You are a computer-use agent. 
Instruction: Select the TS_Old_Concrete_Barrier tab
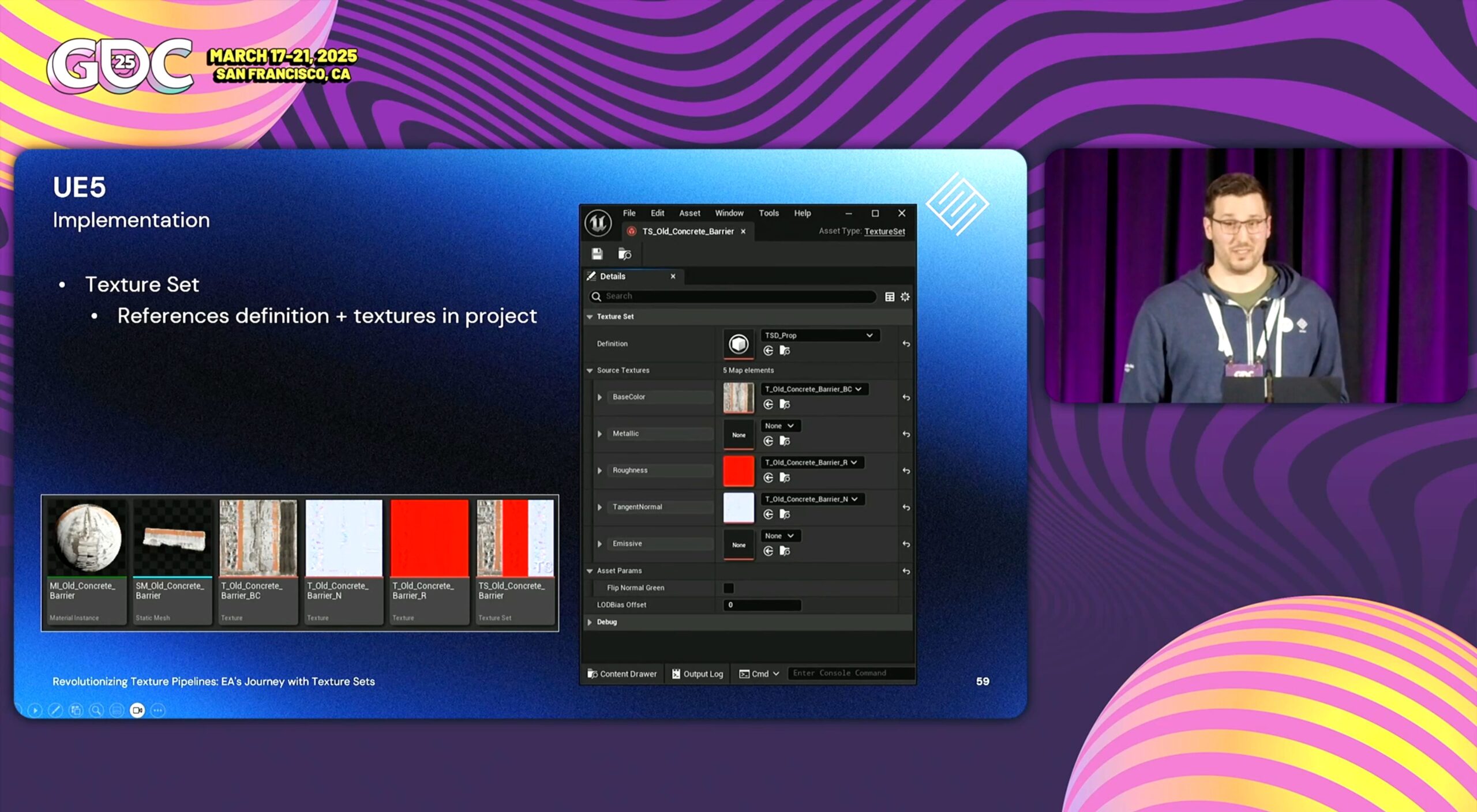coord(688,231)
